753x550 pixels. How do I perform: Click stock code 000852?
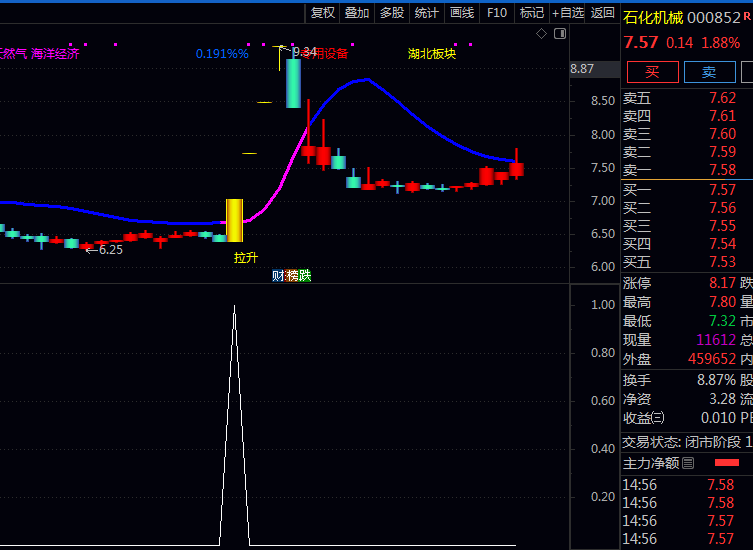coord(714,18)
